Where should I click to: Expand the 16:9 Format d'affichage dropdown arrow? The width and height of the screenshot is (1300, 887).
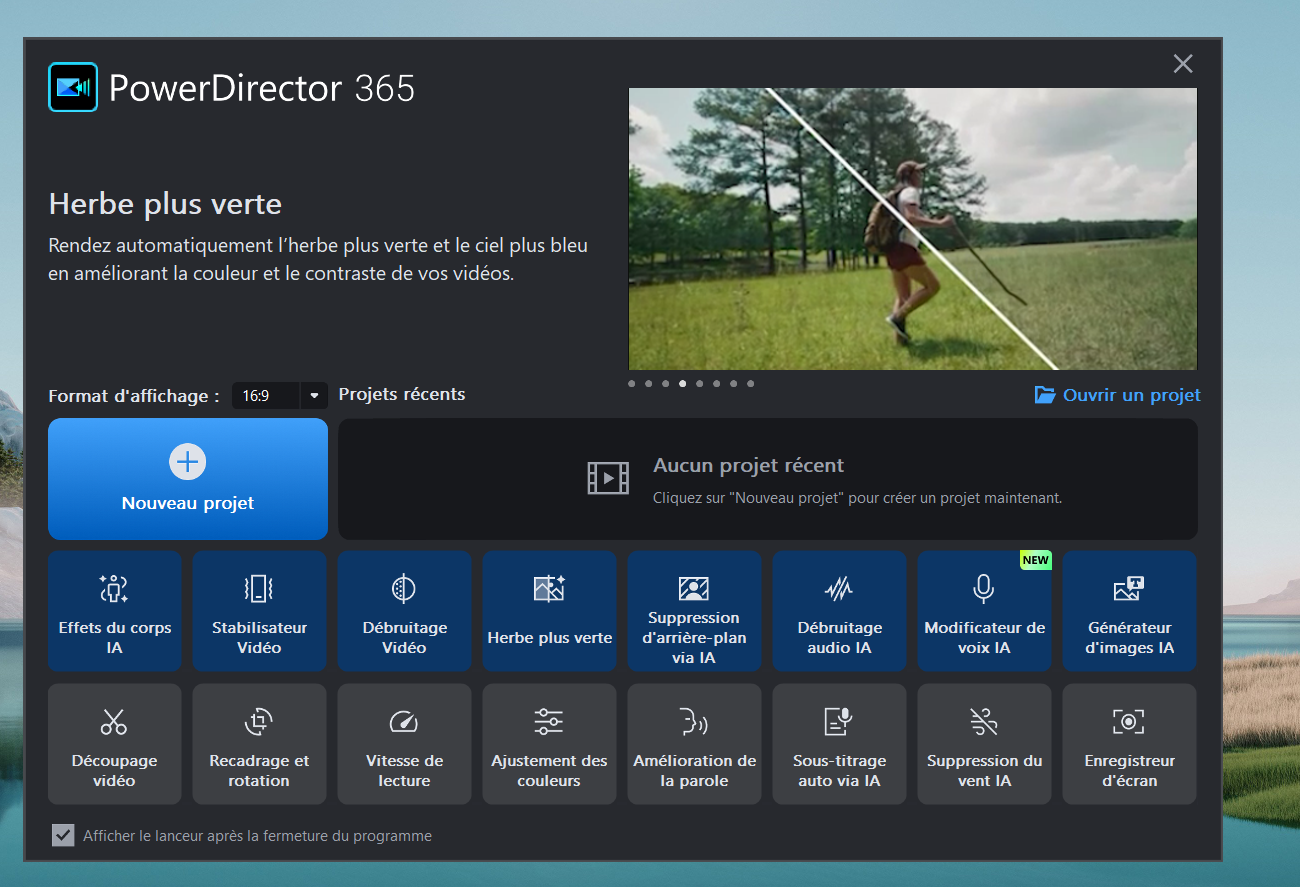[x=314, y=396]
